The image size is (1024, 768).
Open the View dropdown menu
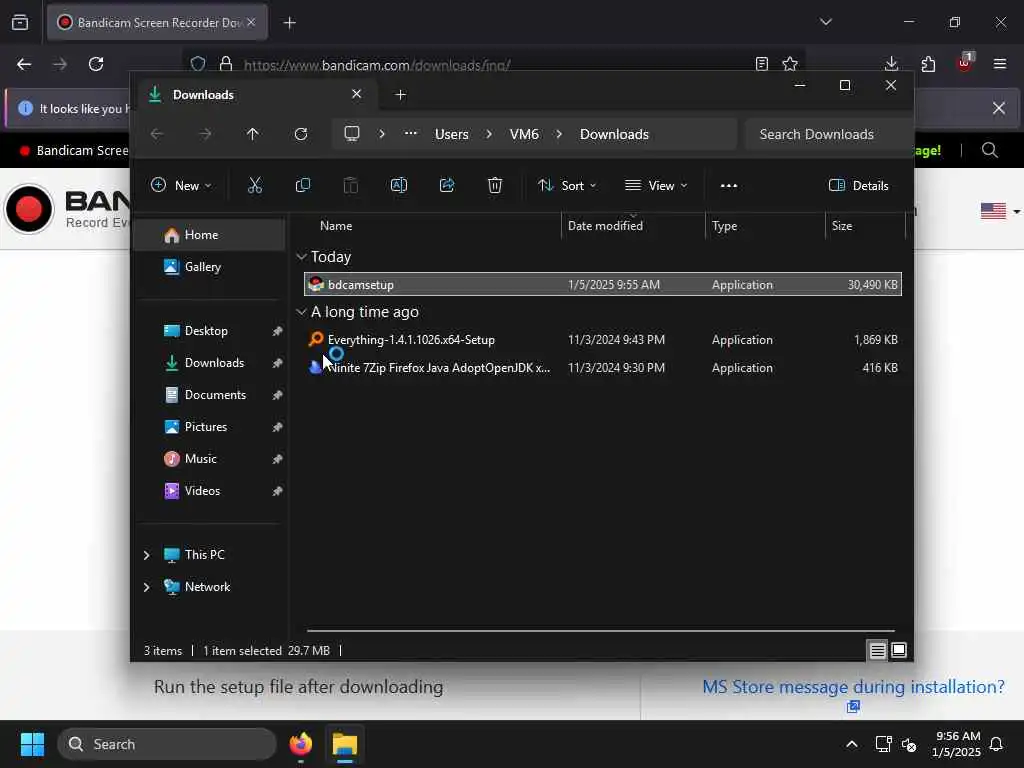click(656, 186)
